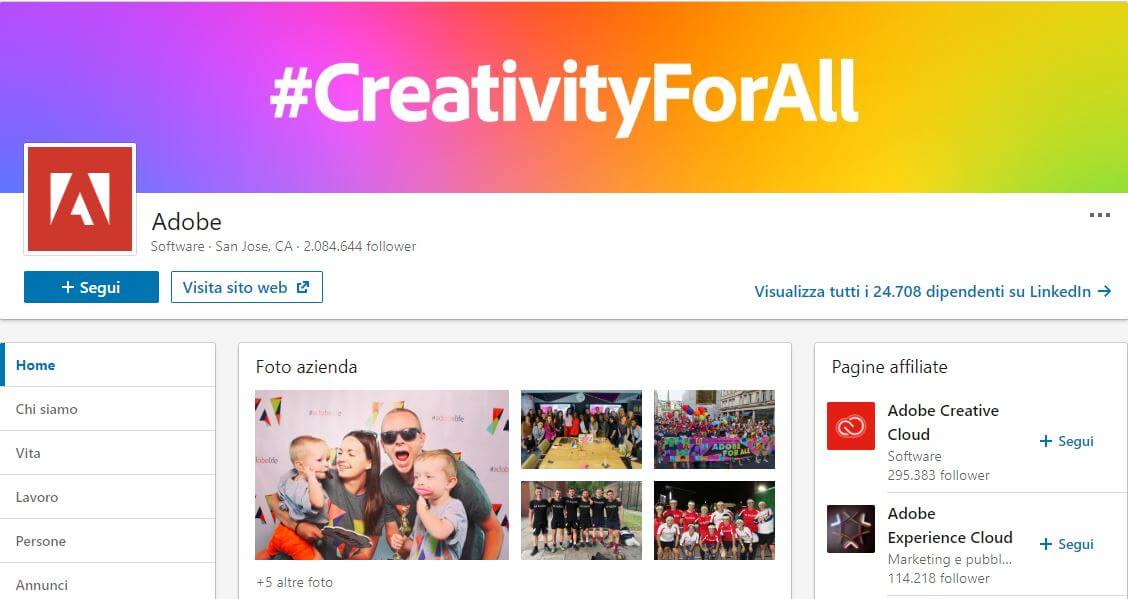Click the #CreativityForAll cover banner

click(564, 96)
